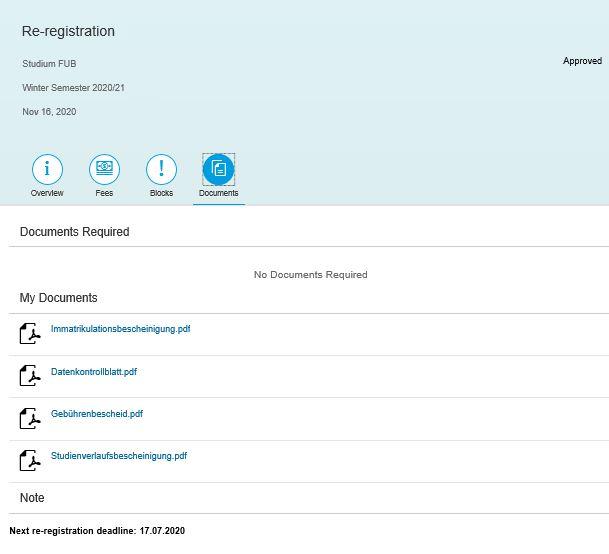Click PDF icon beside Studienverlaufsbescheinigung.pdf

[30, 460]
